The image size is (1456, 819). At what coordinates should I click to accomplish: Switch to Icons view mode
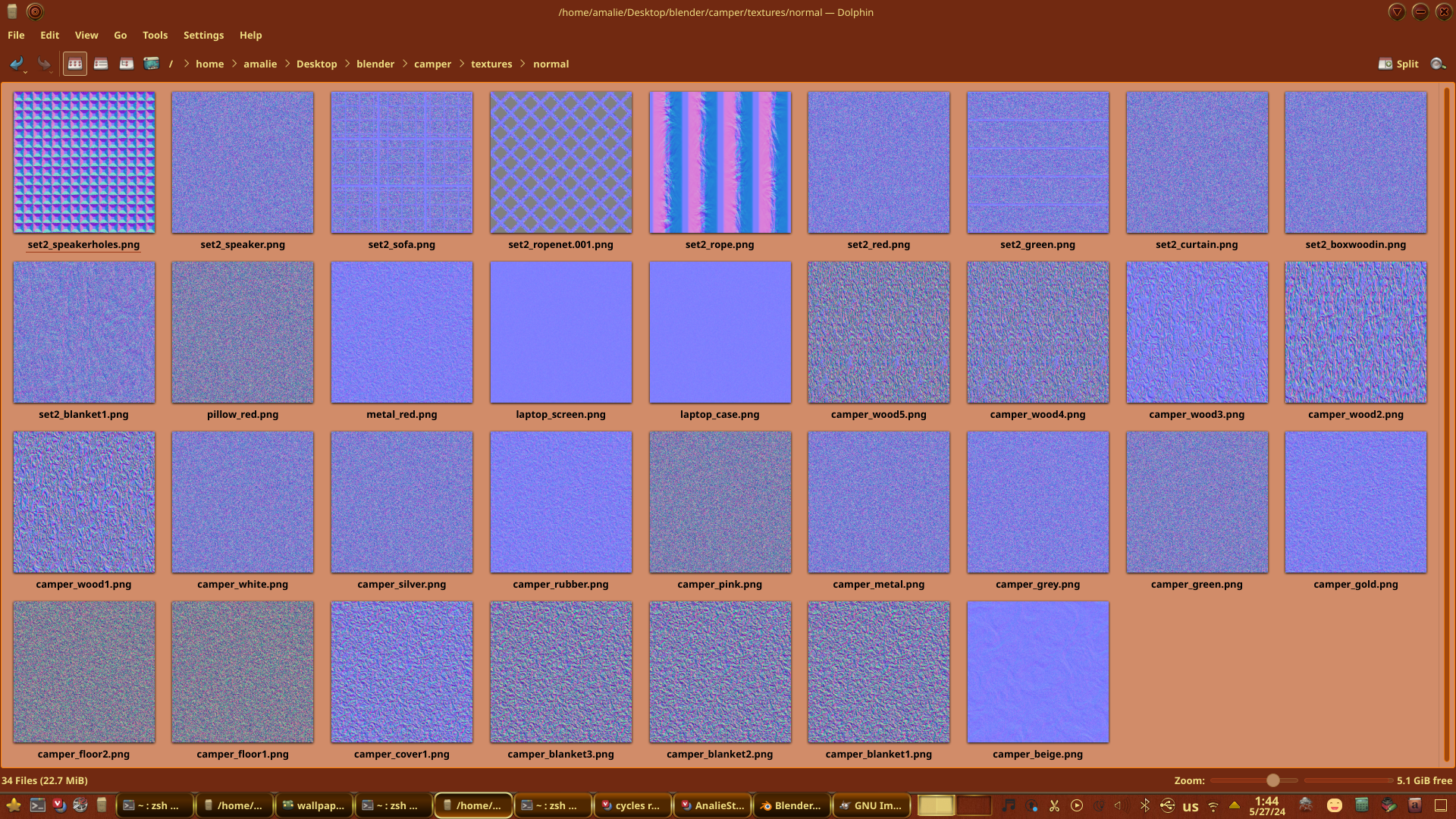click(74, 64)
